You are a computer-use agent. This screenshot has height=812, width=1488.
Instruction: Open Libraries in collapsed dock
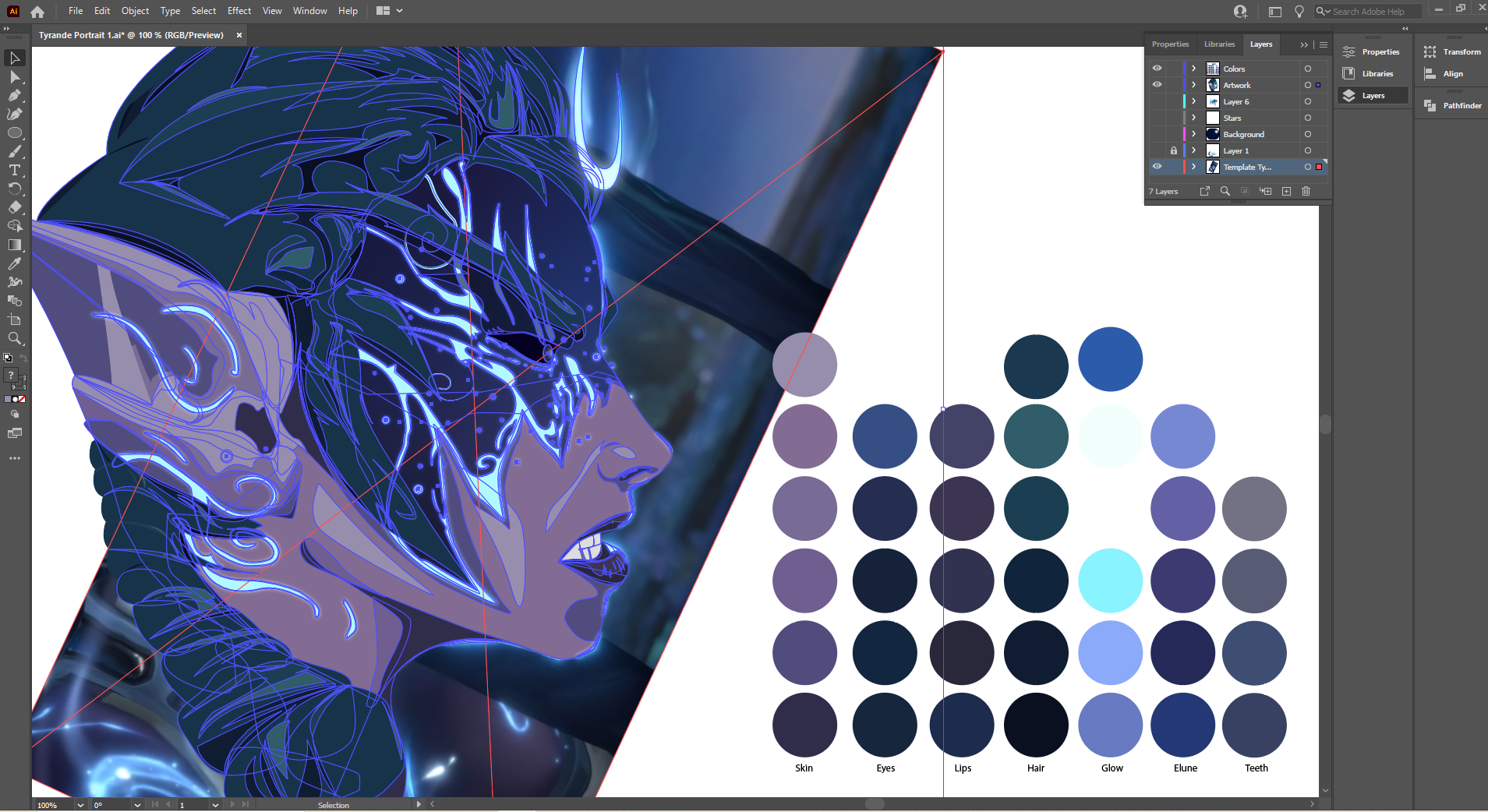point(1369,74)
